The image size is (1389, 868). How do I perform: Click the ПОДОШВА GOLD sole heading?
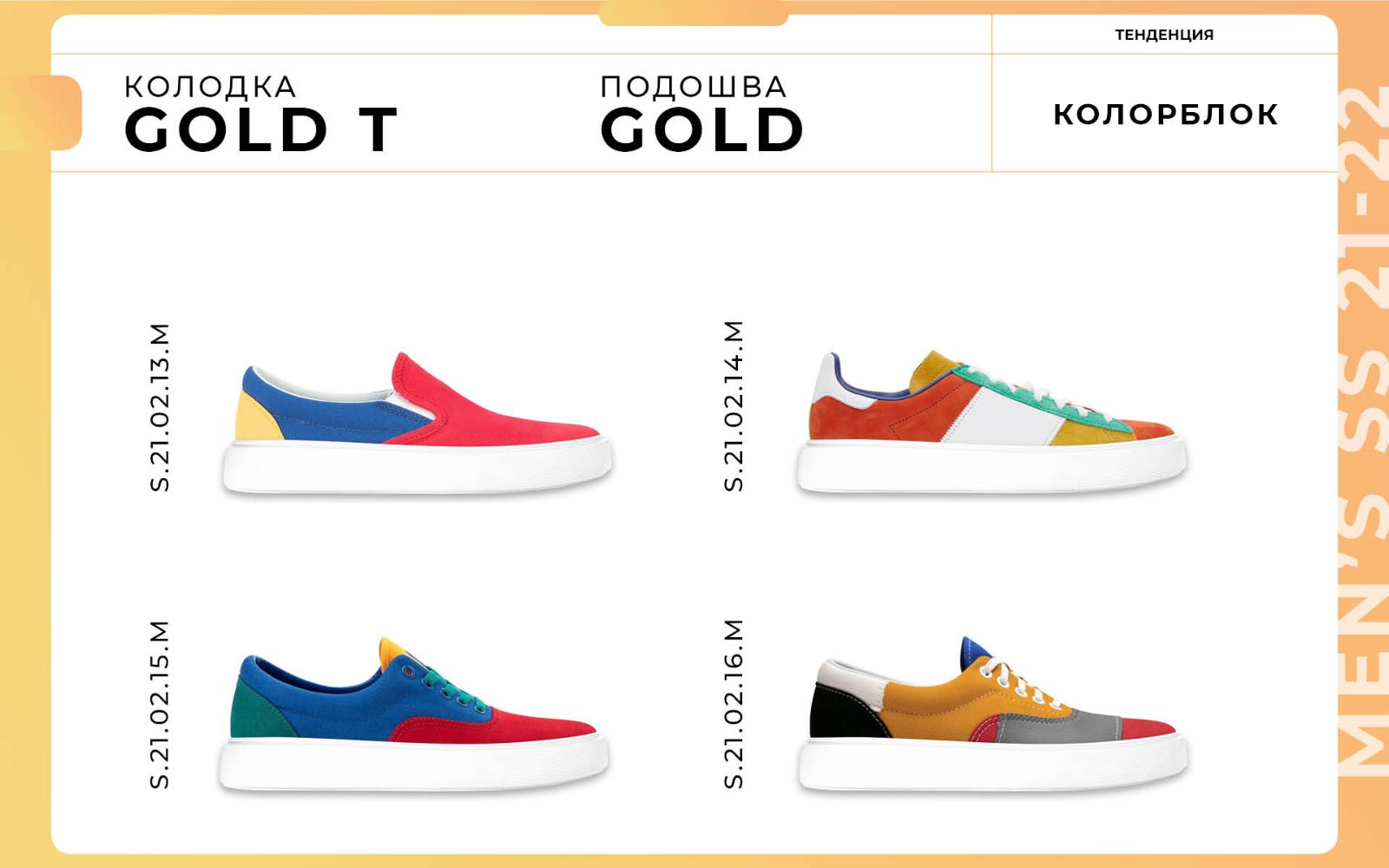[701, 114]
